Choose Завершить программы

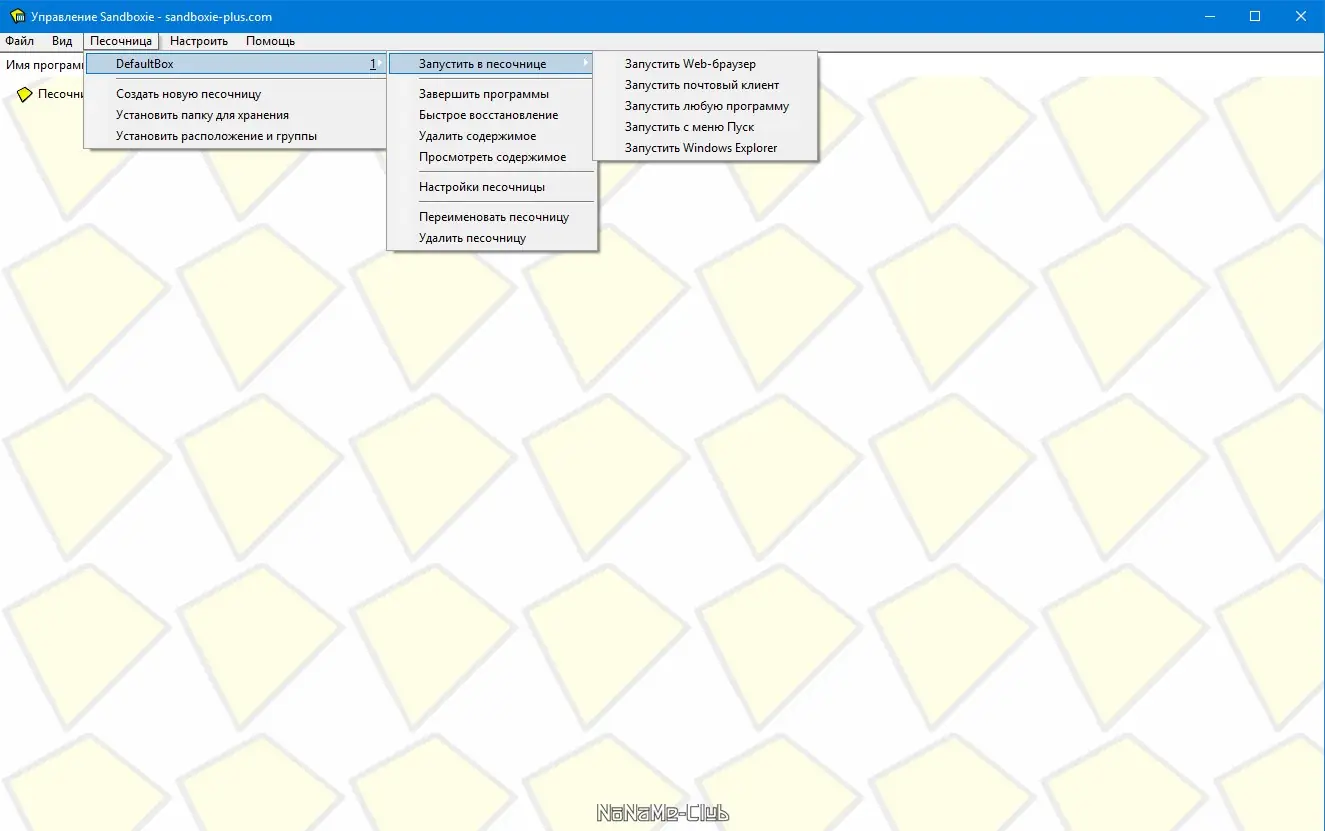click(x=492, y=94)
